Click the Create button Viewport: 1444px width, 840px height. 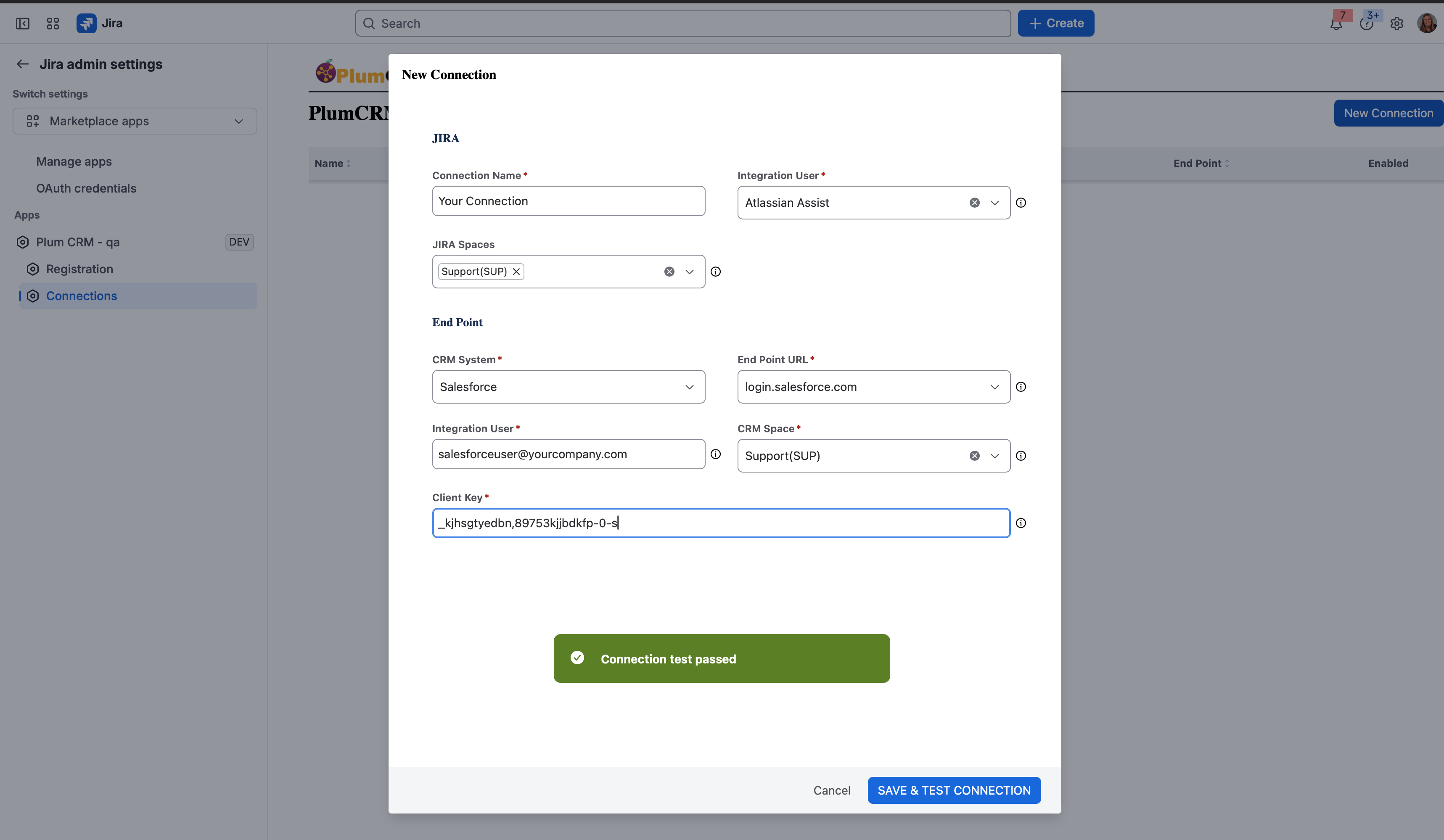(x=1055, y=24)
